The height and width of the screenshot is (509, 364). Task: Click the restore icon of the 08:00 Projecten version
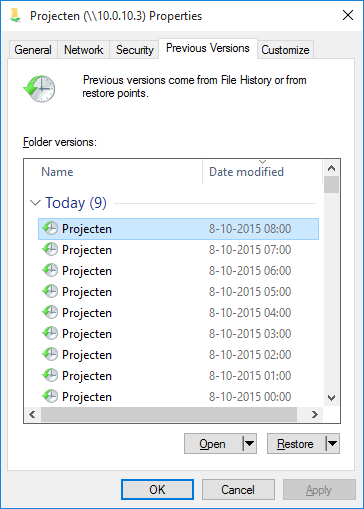pyautogui.click(x=50, y=228)
